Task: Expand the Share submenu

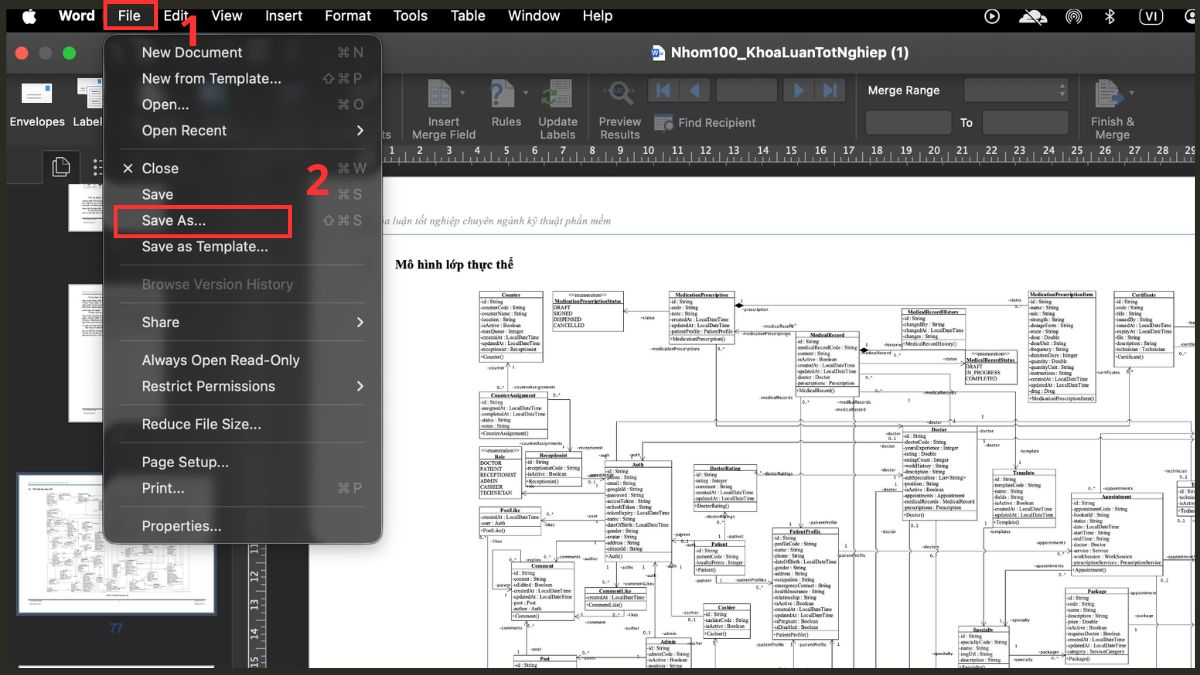Action: (242, 322)
